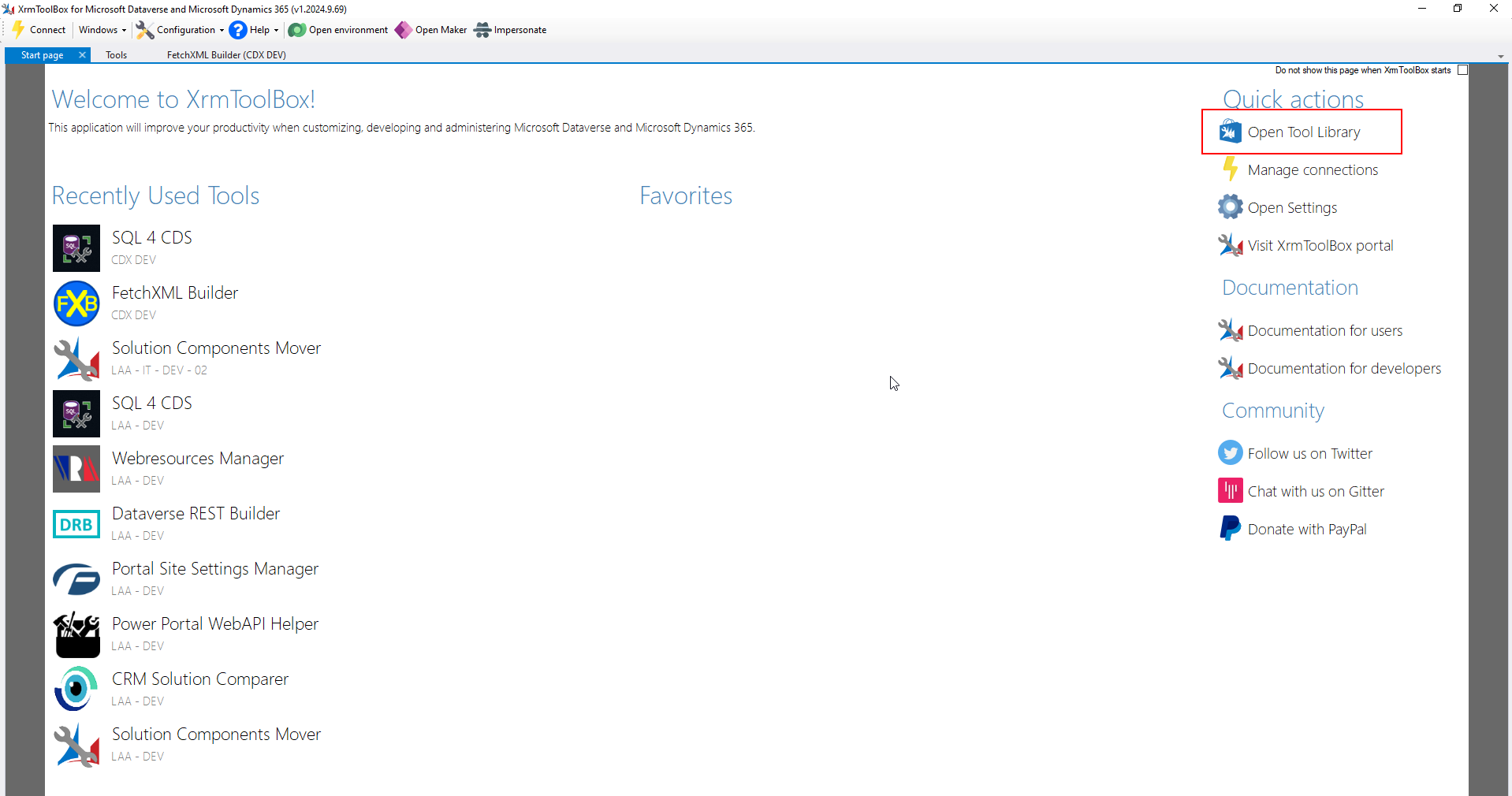Click the Open Tool Library icon

(x=1230, y=132)
